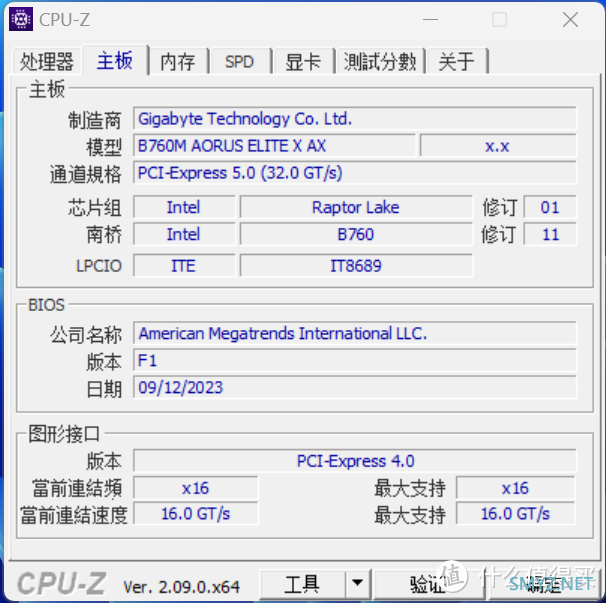The height and width of the screenshot is (603, 606).
Task: Click the BIOS date 09/12/2023
Action: [354, 387]
